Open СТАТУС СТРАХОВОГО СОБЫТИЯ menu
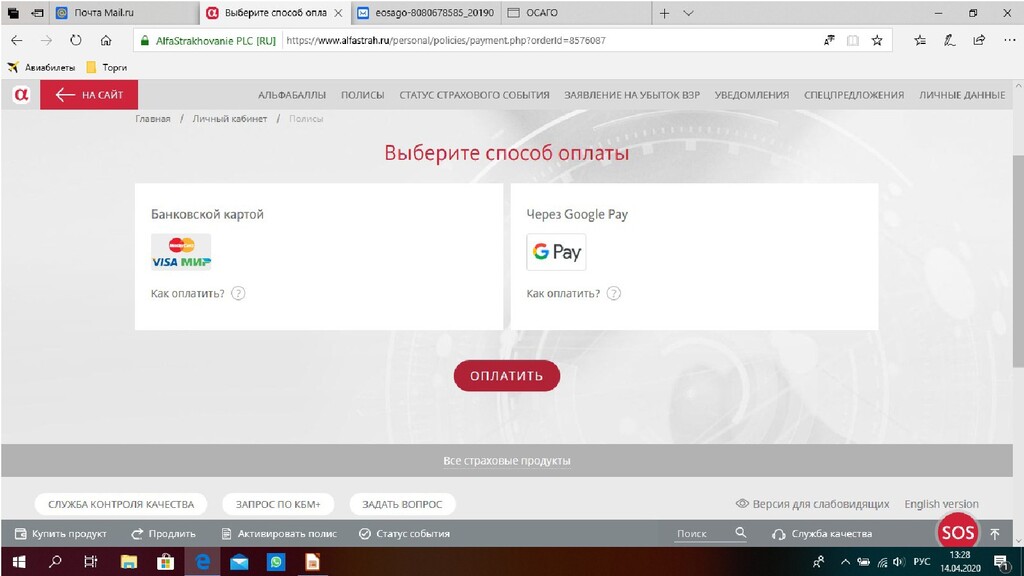This screenshot has width=1024, height=576. tap(474, 95)
